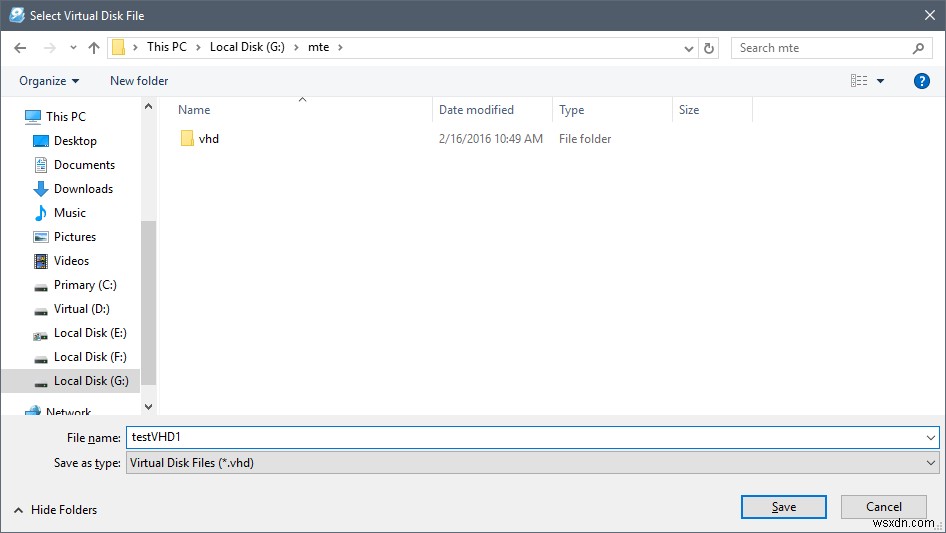
Task: Click the forward navigation arrow
Action: pos(49,48)
